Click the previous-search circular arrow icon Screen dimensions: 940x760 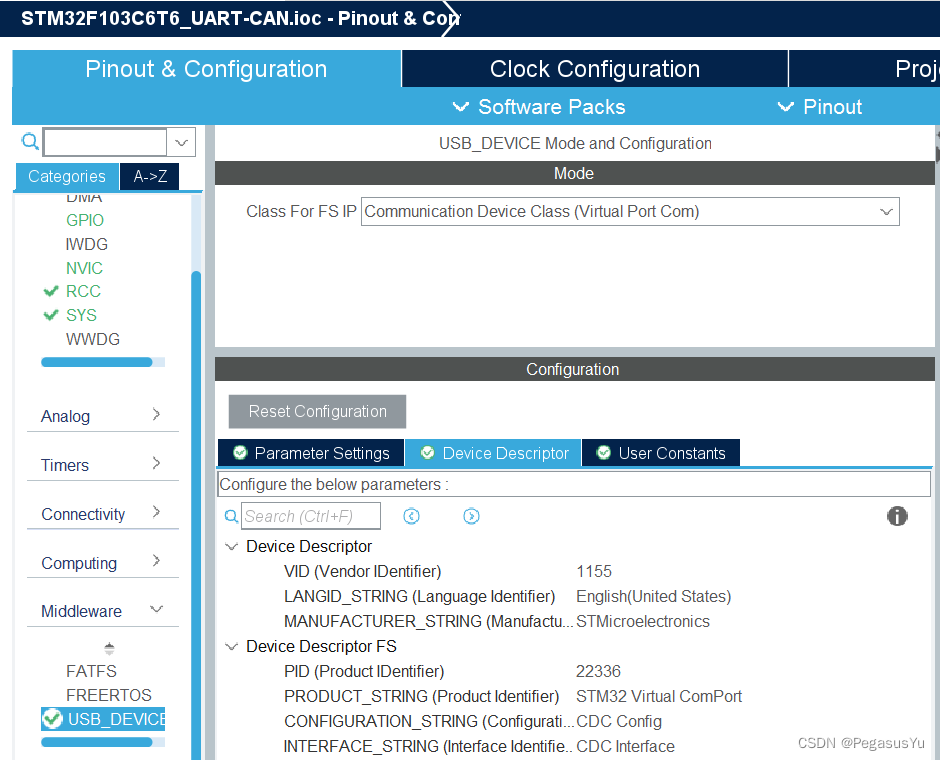(x=411, y=515)
